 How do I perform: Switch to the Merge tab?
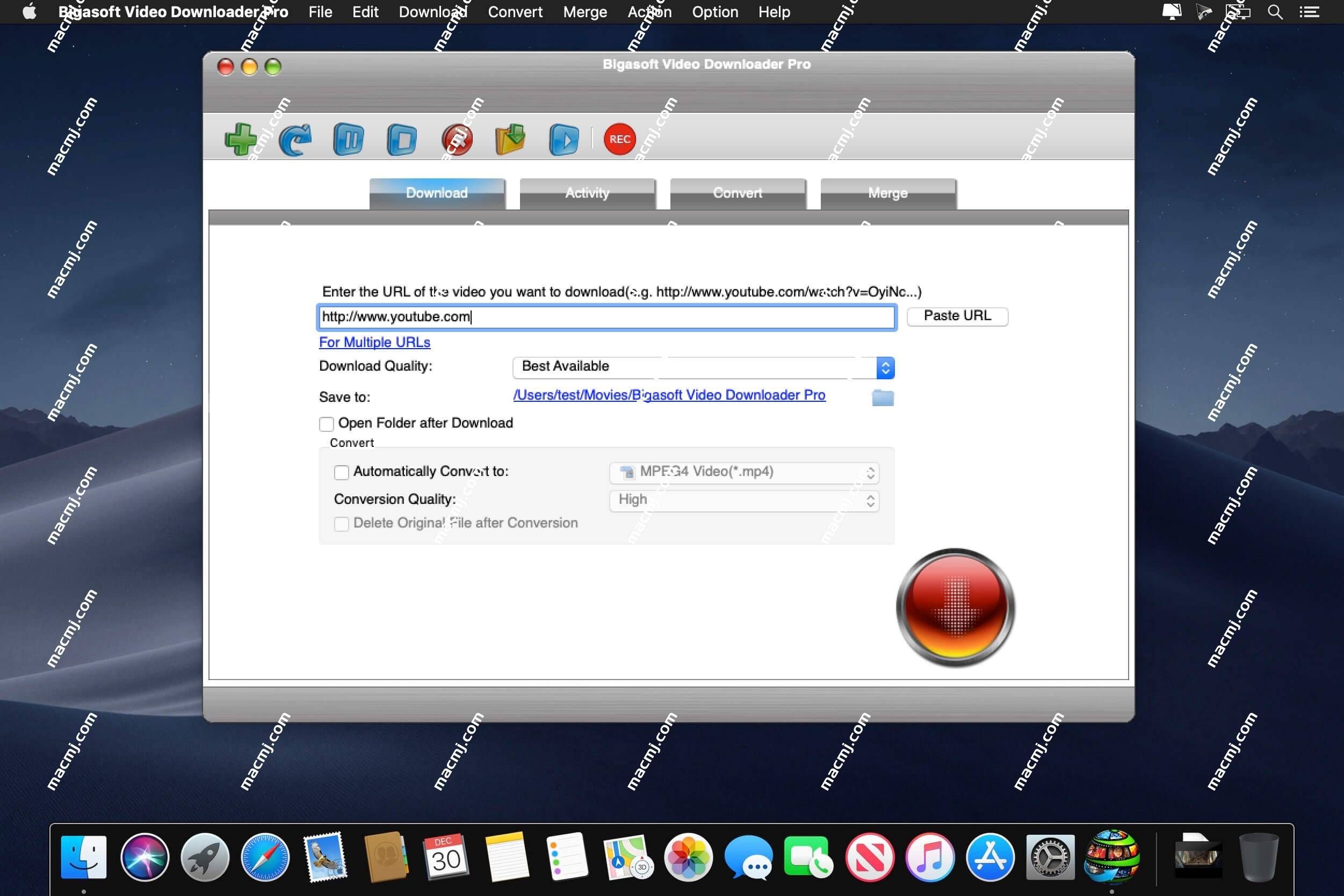pyautogui.click(x=887, y=192)
